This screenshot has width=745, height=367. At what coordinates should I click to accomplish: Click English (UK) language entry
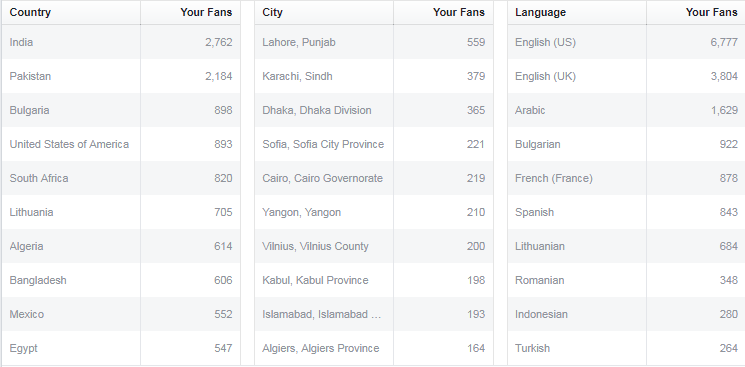tap(545, 76)
